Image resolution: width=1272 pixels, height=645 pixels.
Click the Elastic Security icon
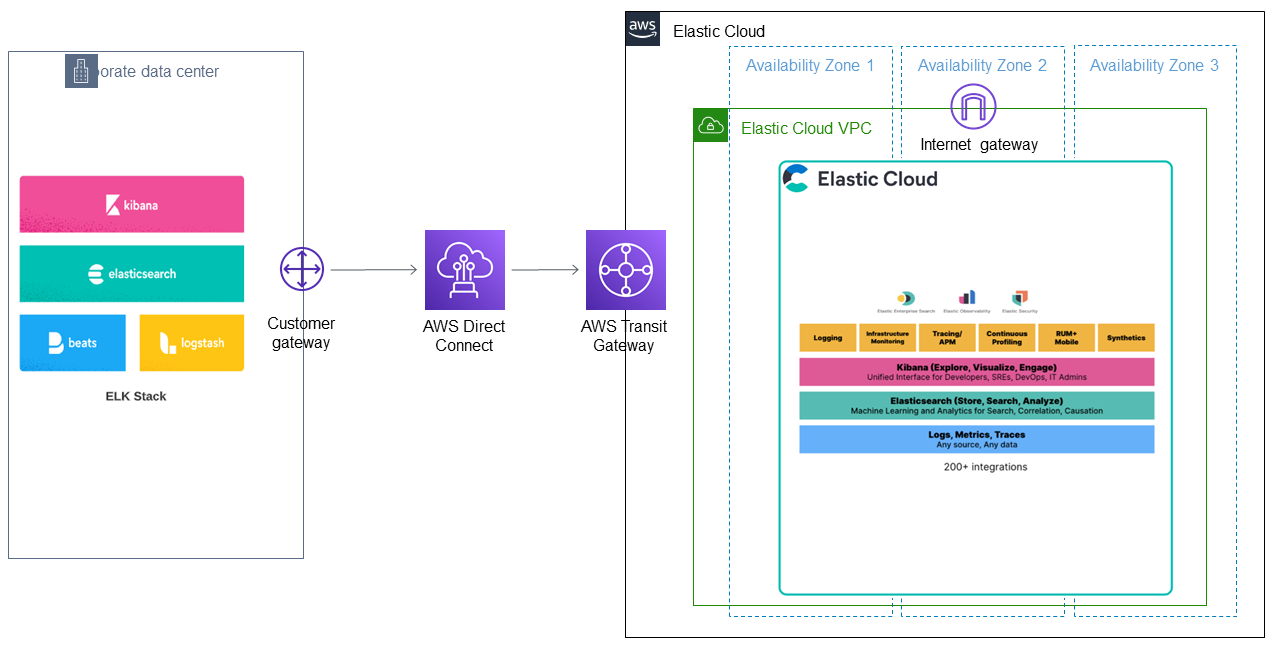point(1019,297)
